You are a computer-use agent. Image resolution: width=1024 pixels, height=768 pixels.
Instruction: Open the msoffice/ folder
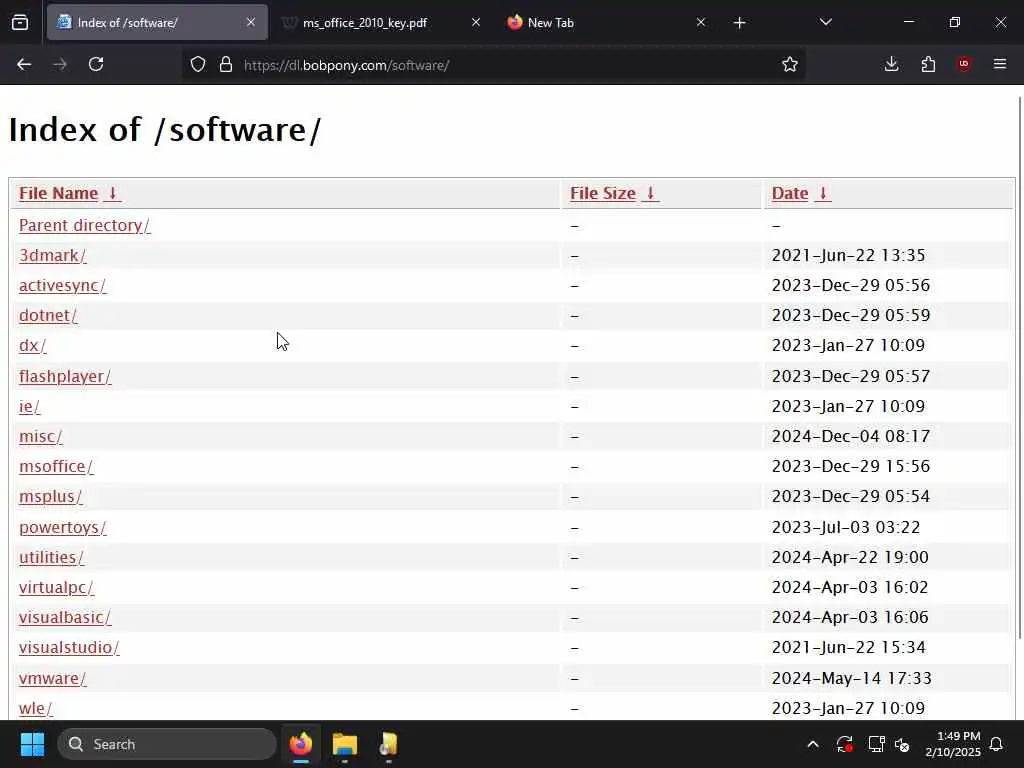coord(56,467)
